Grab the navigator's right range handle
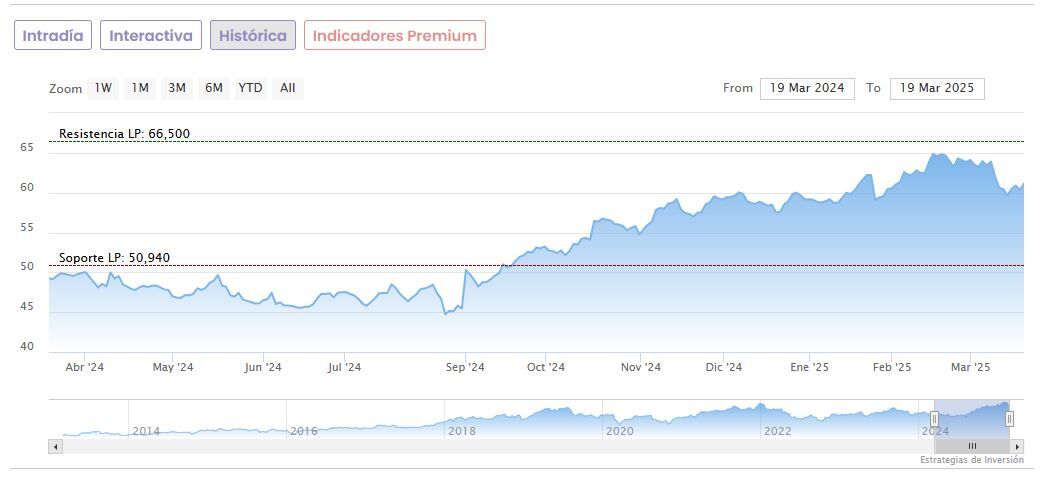Image resolution: width=1043 pixels, height=479 pixels. point(1009,419)
